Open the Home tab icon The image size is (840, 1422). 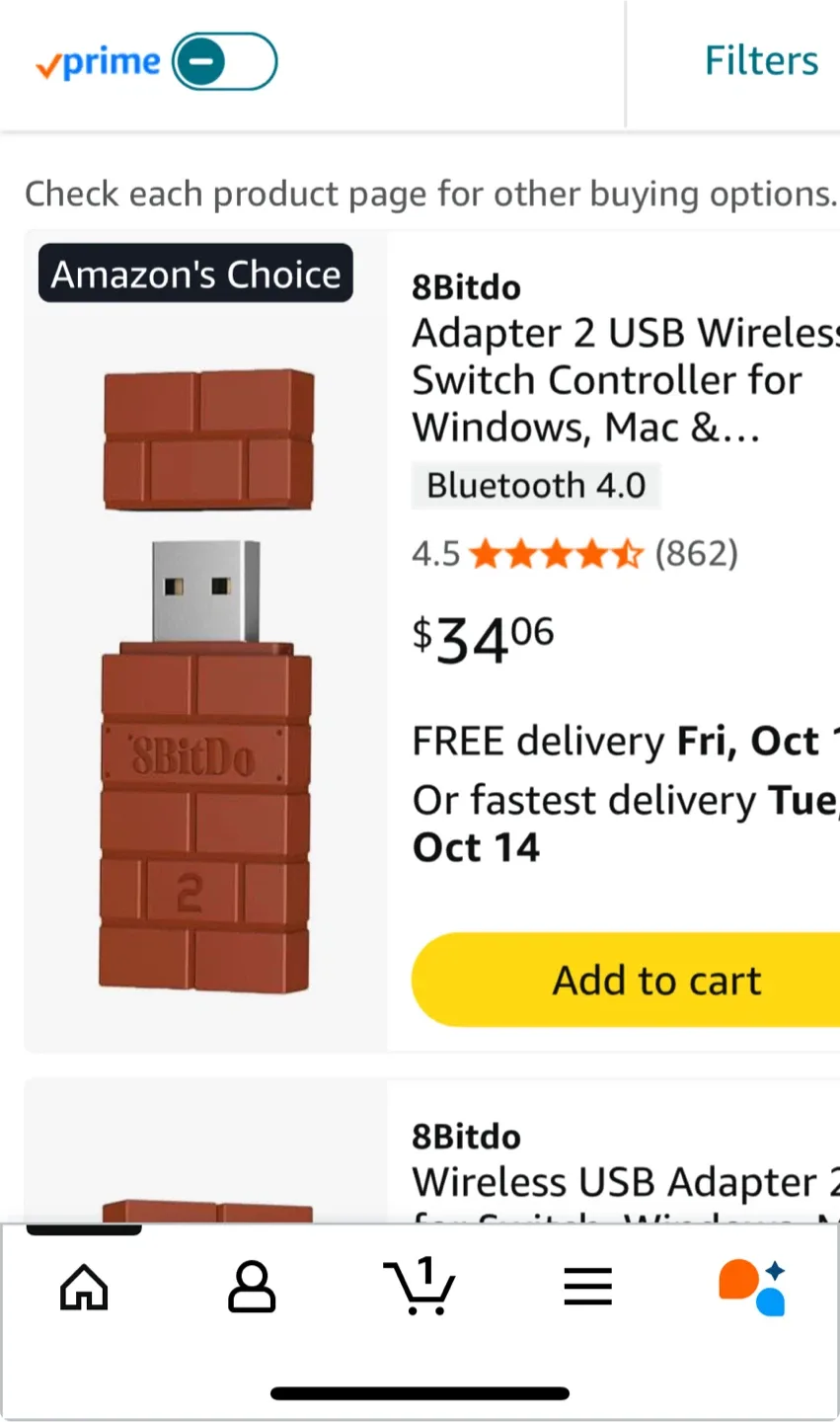(84, 1287)
